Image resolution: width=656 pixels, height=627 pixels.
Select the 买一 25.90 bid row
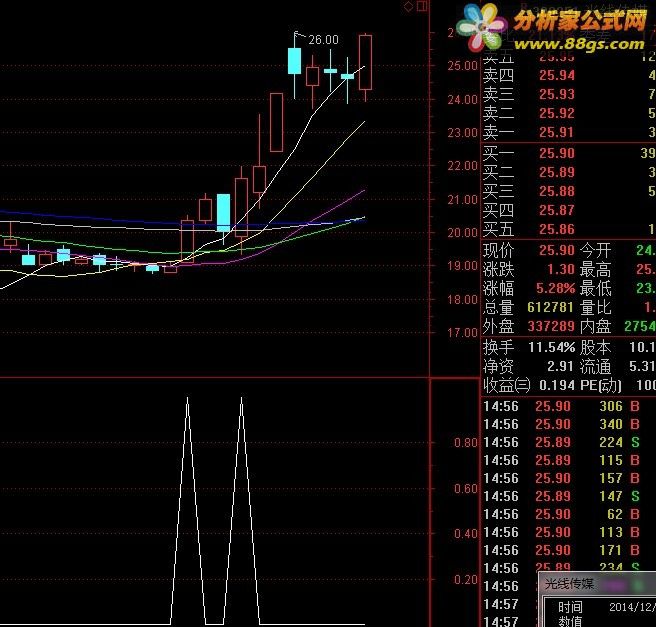569,153
